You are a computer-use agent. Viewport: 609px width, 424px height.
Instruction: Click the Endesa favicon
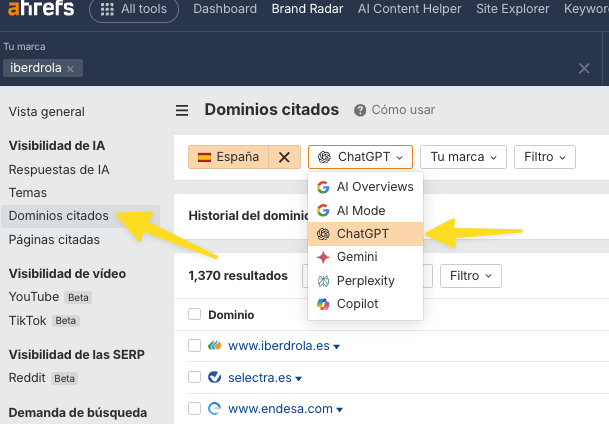click(x=214, y=408)
